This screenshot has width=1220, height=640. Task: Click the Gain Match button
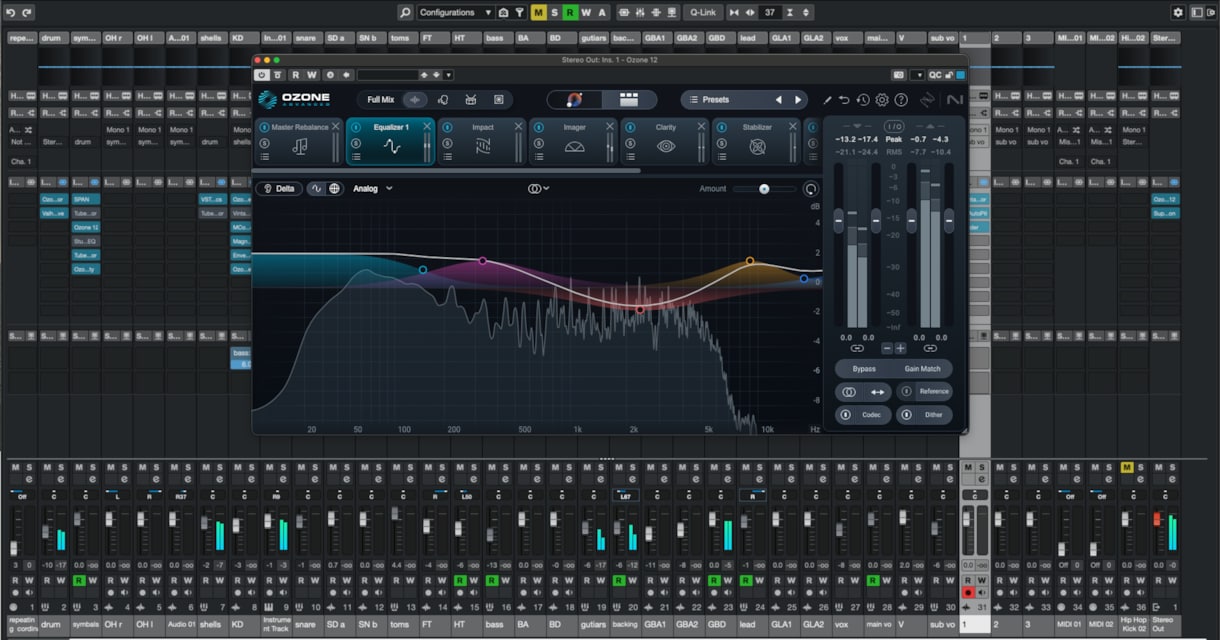(x=922, y=369)
